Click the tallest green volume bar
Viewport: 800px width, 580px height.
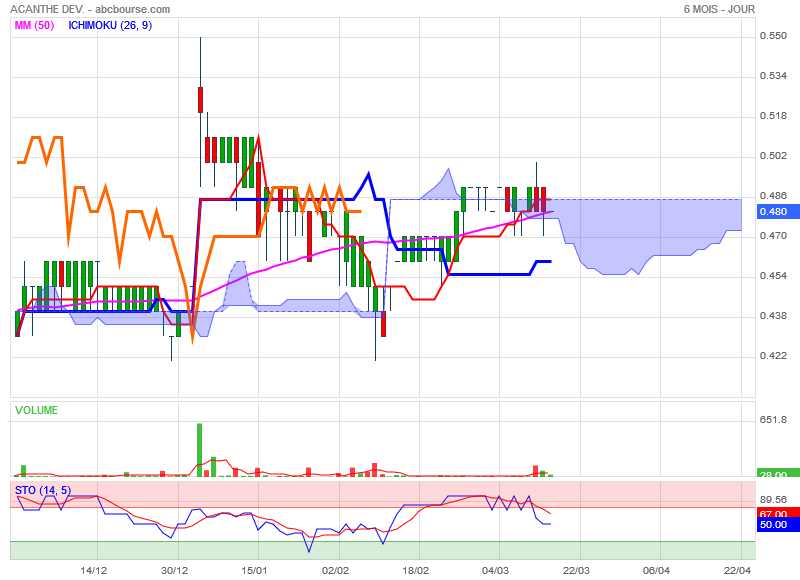[x=199, y=450]
